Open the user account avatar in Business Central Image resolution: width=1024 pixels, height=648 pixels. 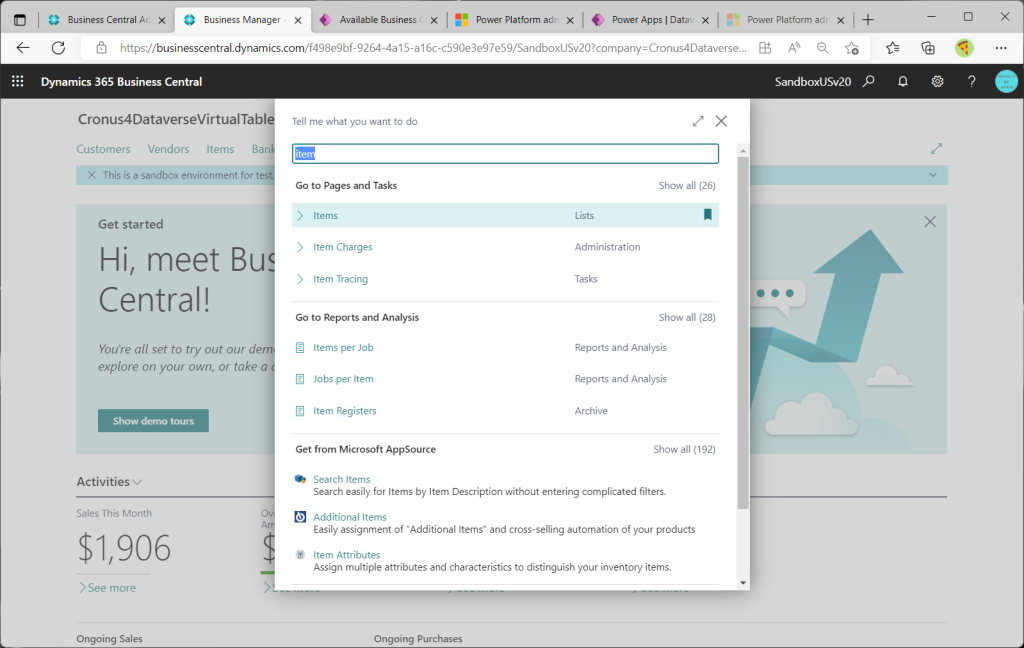[x=1006, y=82]
